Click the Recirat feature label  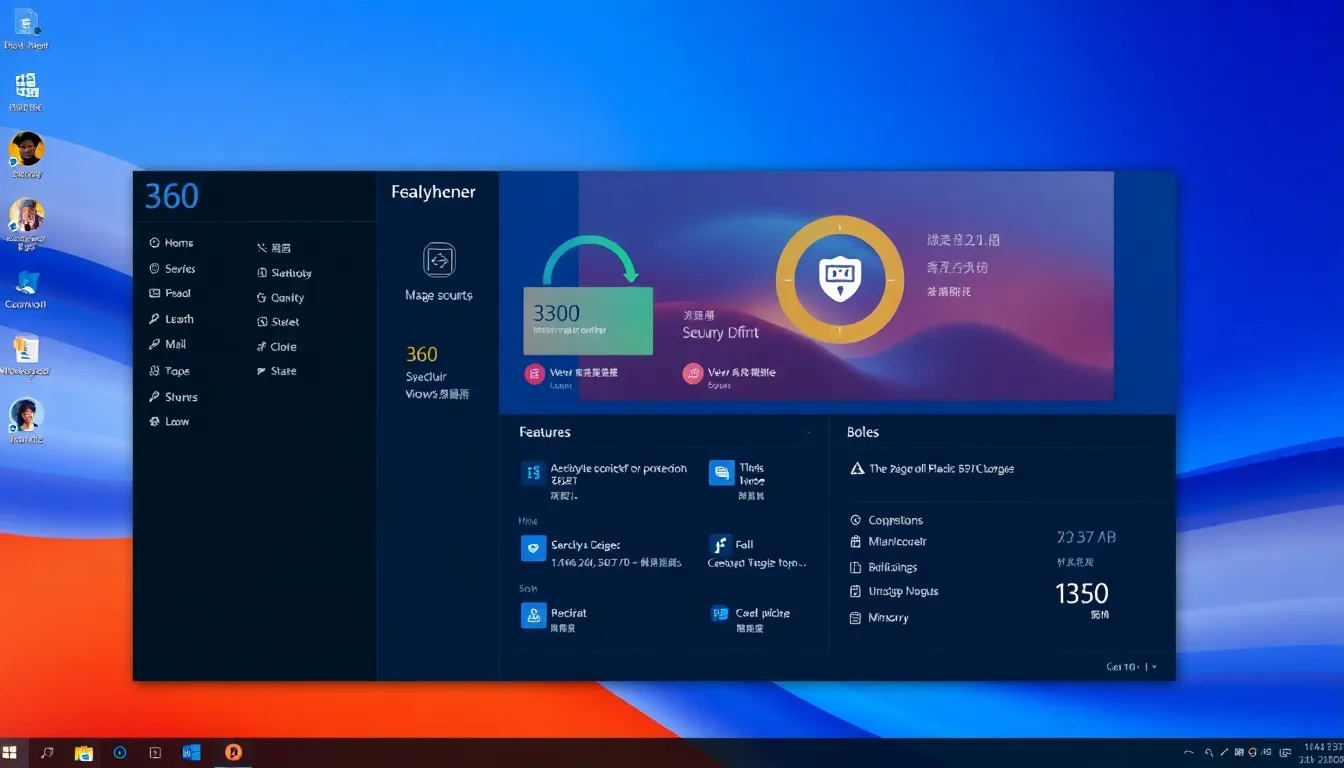pyautogui.click(x=569, y=613)
